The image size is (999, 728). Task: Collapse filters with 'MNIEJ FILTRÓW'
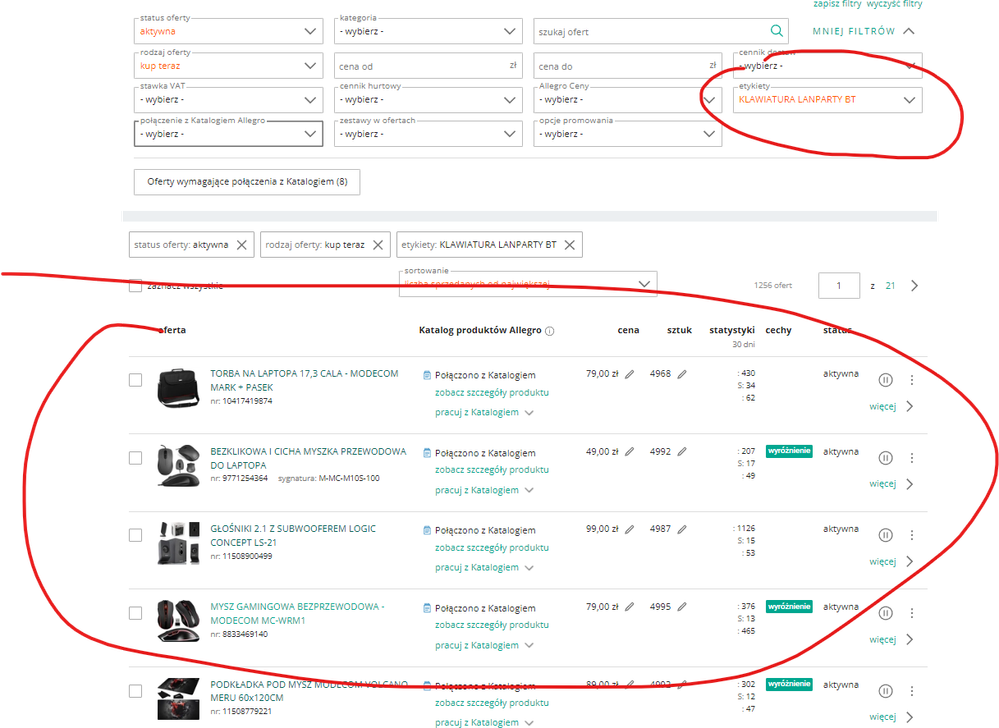coord(863,31)
